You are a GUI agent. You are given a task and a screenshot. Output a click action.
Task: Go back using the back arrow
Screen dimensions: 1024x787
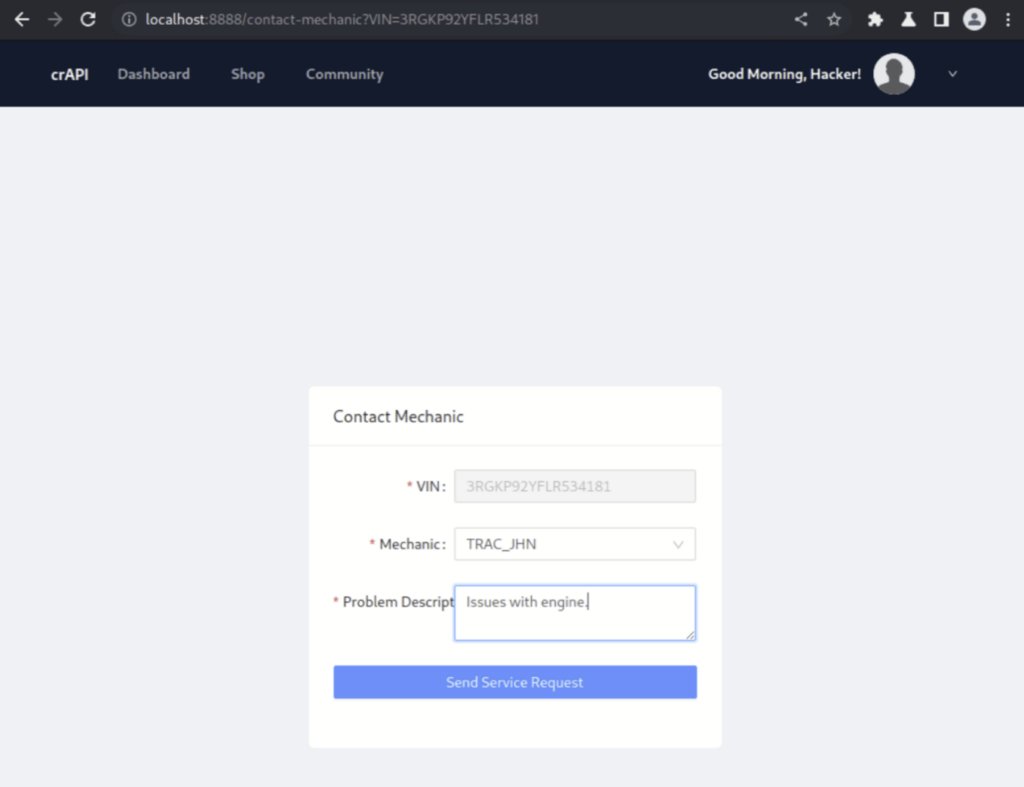(22, 18)
